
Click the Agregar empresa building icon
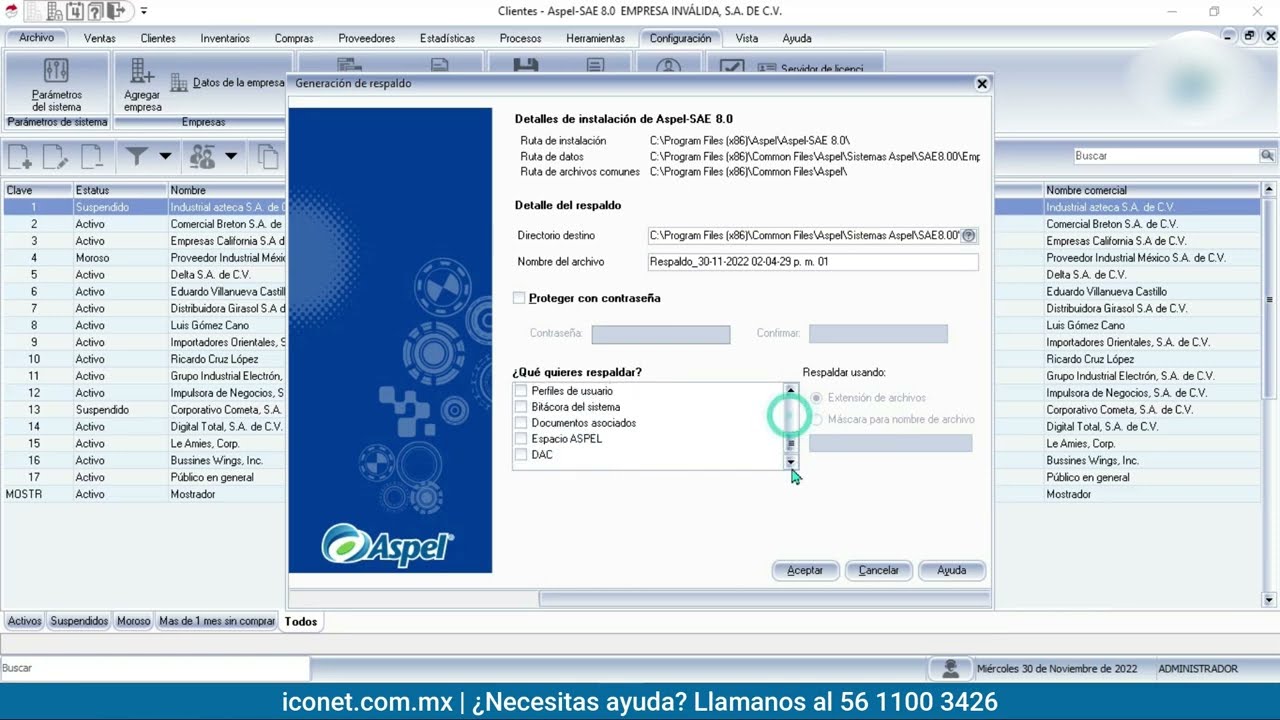click(142, 71)
